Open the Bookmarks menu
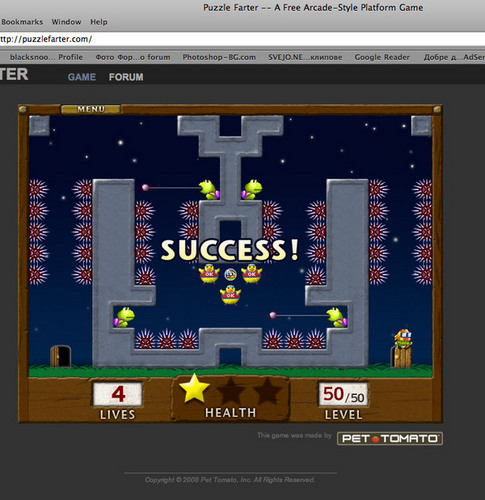Image resolution: width=485 pixels, height=500 pixels. pyautogui.click(x=22, y=22)
